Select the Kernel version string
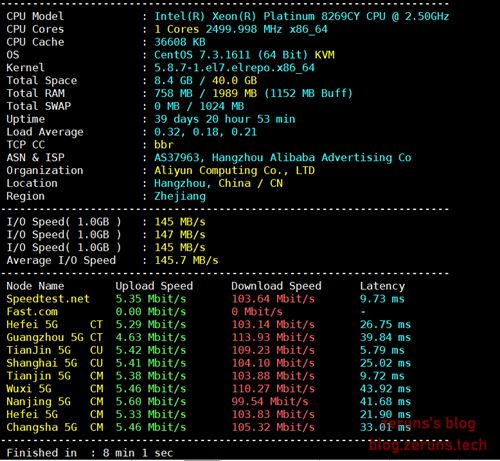 [234, 68]
